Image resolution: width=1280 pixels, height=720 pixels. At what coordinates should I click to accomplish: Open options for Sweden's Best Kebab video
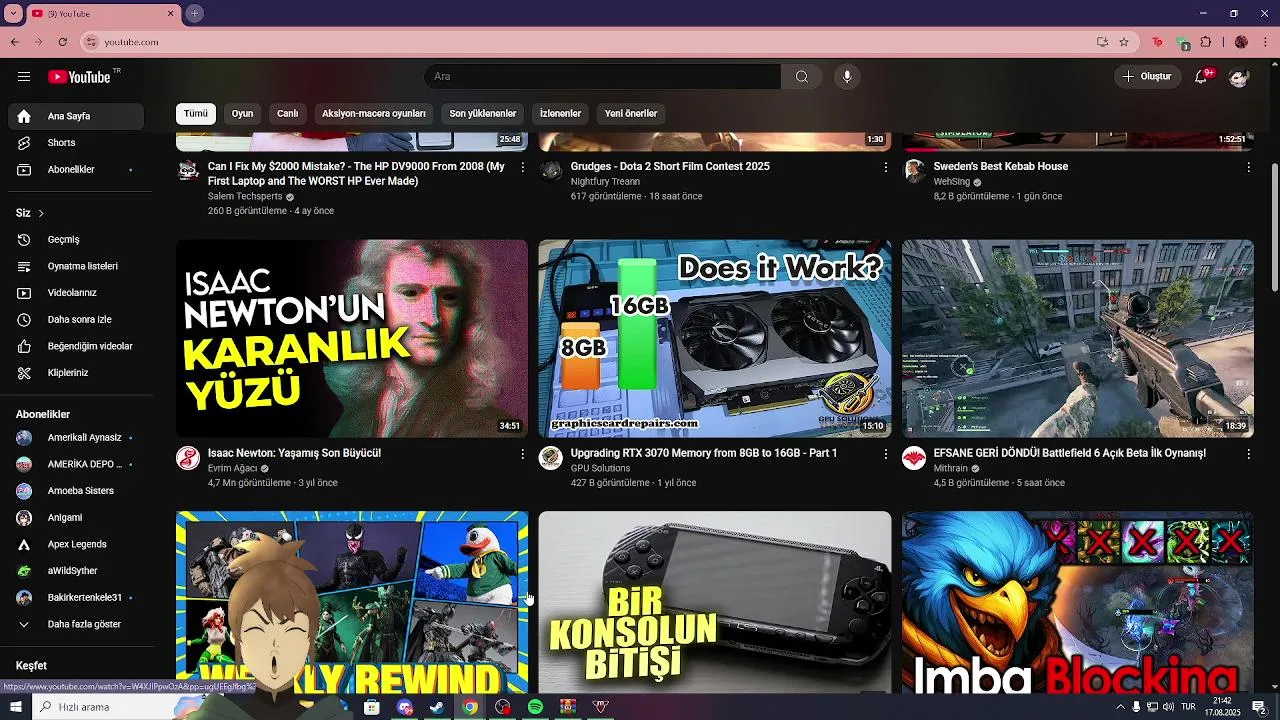pos(1248,167)
